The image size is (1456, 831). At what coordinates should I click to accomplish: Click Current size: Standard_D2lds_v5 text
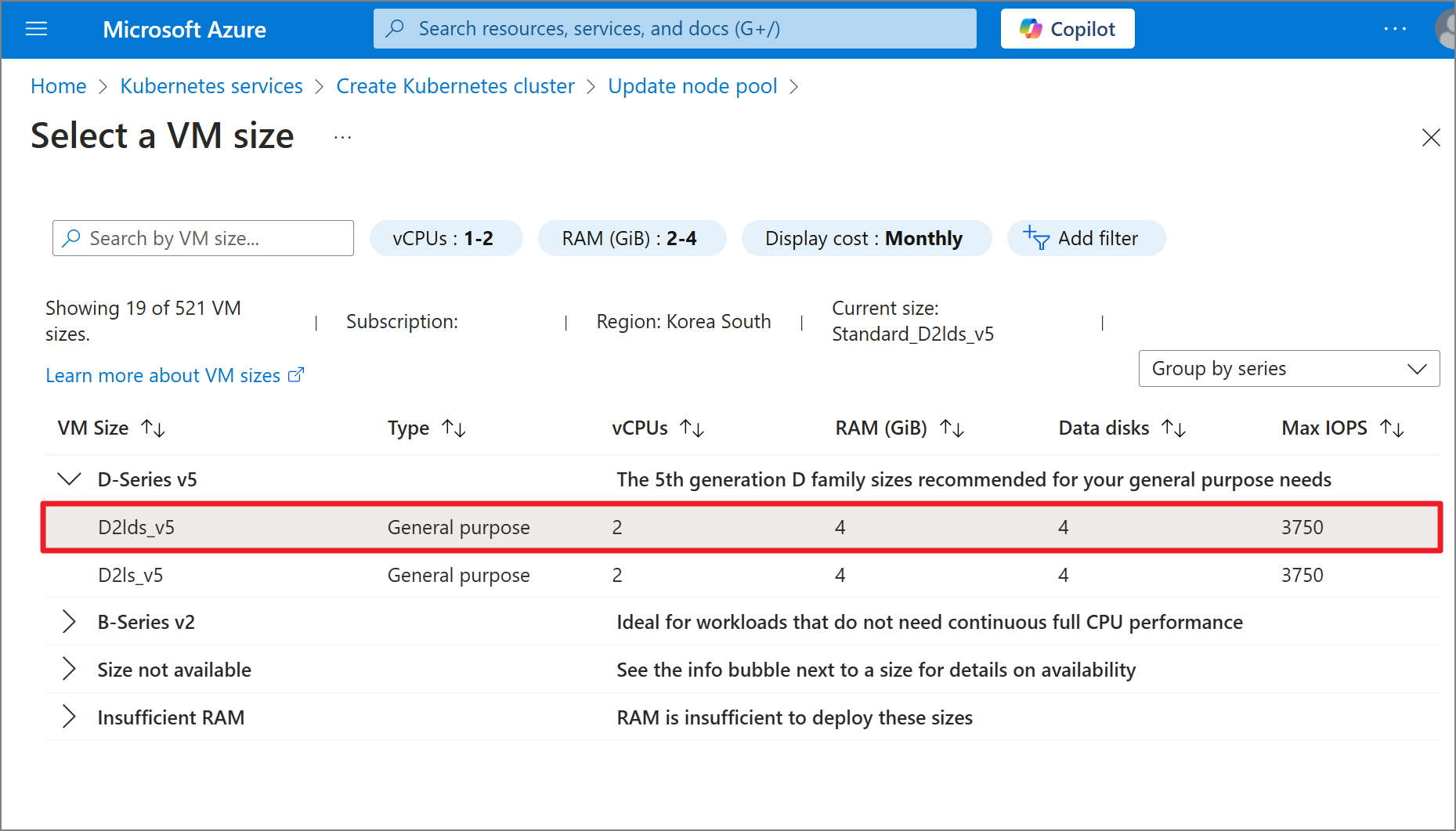pos(912,321)
